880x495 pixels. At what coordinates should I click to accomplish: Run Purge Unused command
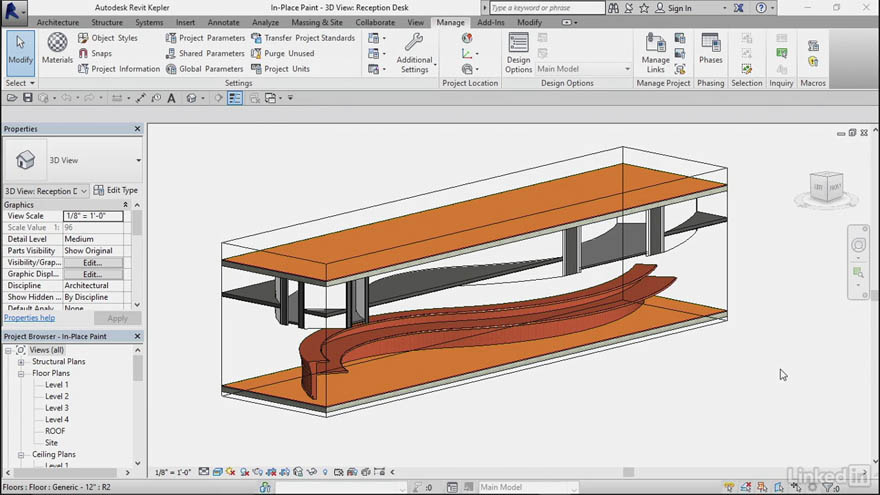282,53
